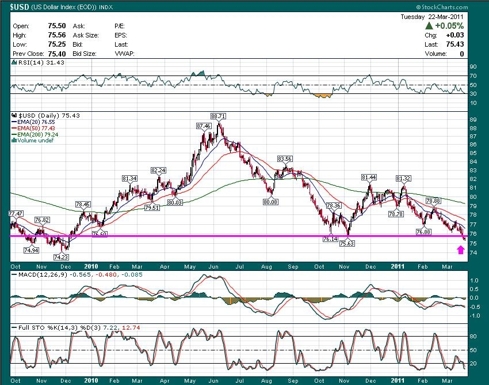Screen dimensions: 489x385
Task: Click the 82.24 late-March high label
Action: 158,170
